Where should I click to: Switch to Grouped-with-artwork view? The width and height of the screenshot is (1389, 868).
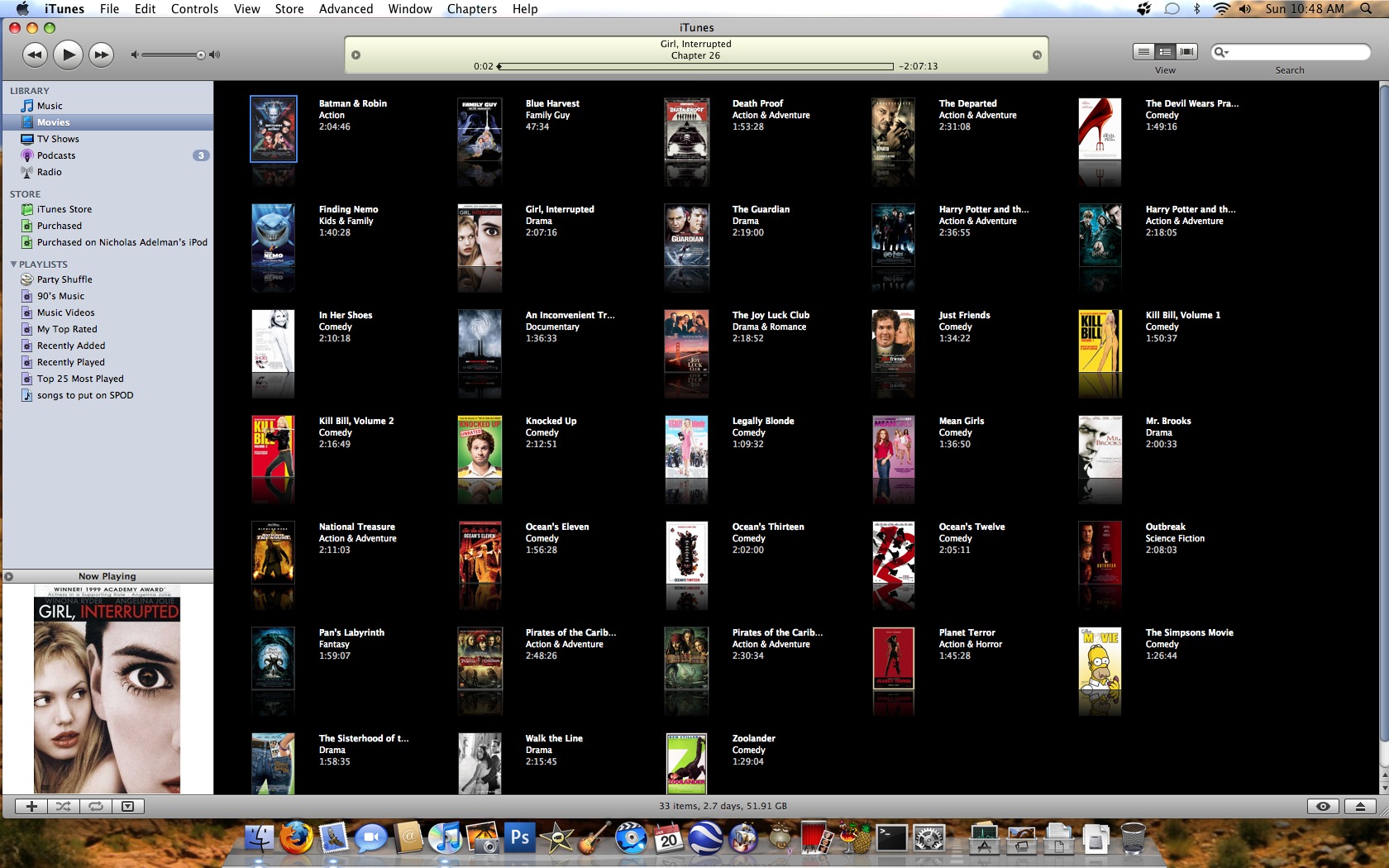point(1165,51)
